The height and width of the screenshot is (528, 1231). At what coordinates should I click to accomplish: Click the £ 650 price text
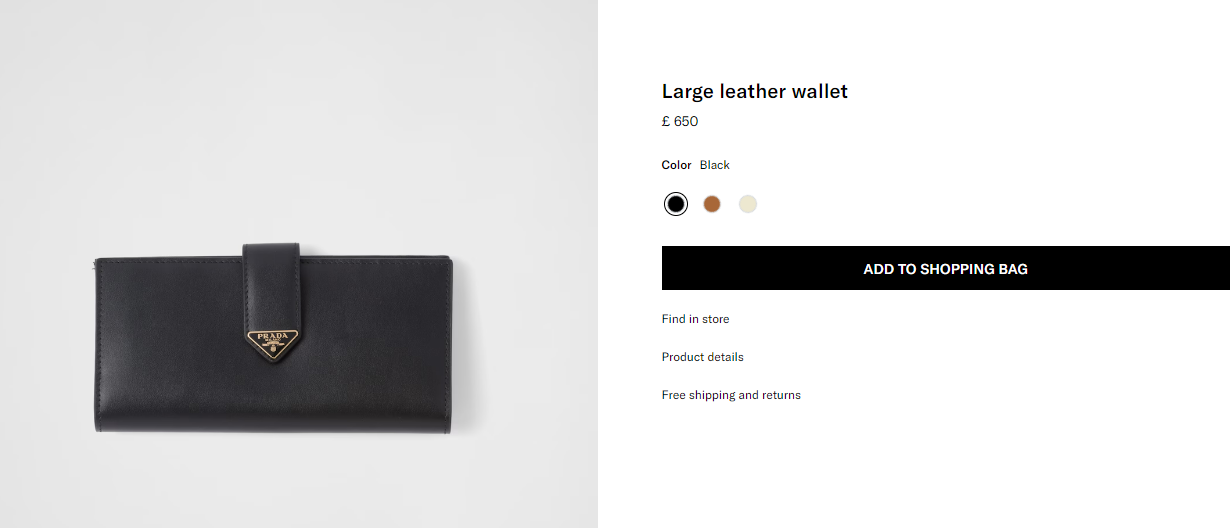point(680,121)
